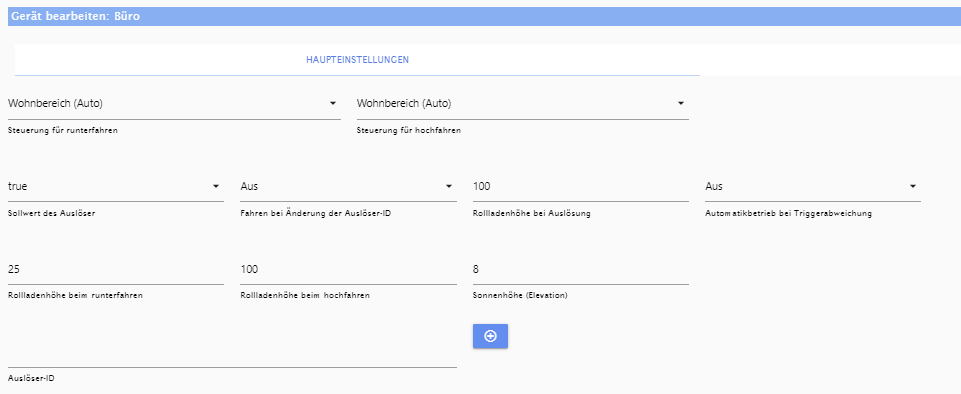Open the HAUPTEINSTELLUNGEN tab

coord(357,60)
